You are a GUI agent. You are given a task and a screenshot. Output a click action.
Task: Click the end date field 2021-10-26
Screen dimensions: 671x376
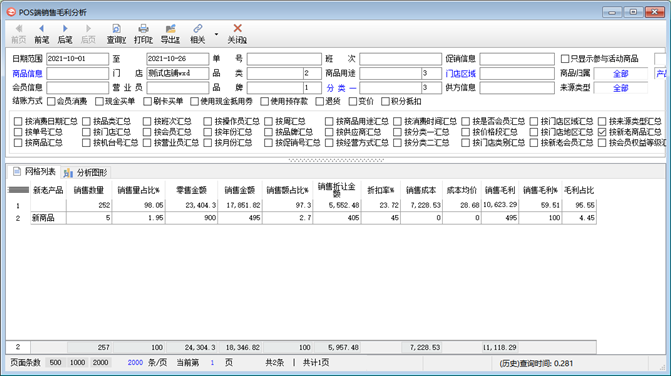(x=178, y=59)
